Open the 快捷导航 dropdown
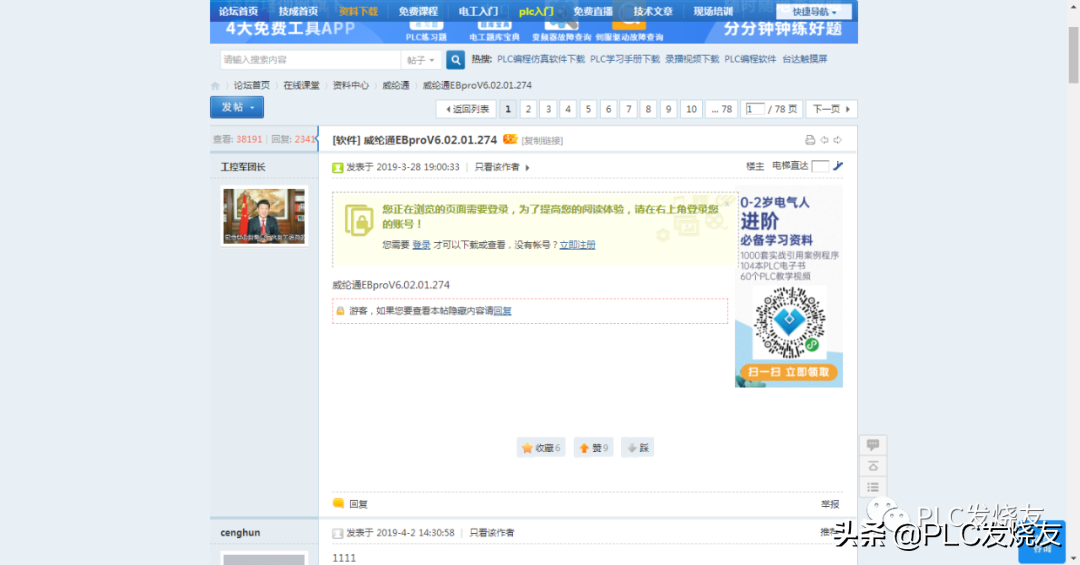Viewport: 1080px width, 565px height. click(814, 12)
